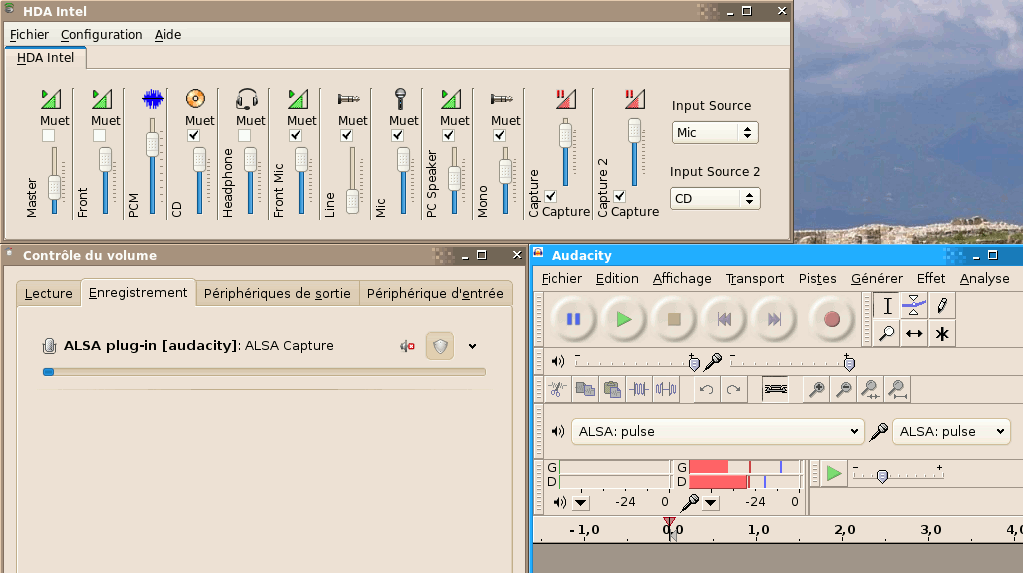Click the PCM waveform icon in HDA Intel
The height and width of the screenshot is (573, 1023).
[153, 99]
